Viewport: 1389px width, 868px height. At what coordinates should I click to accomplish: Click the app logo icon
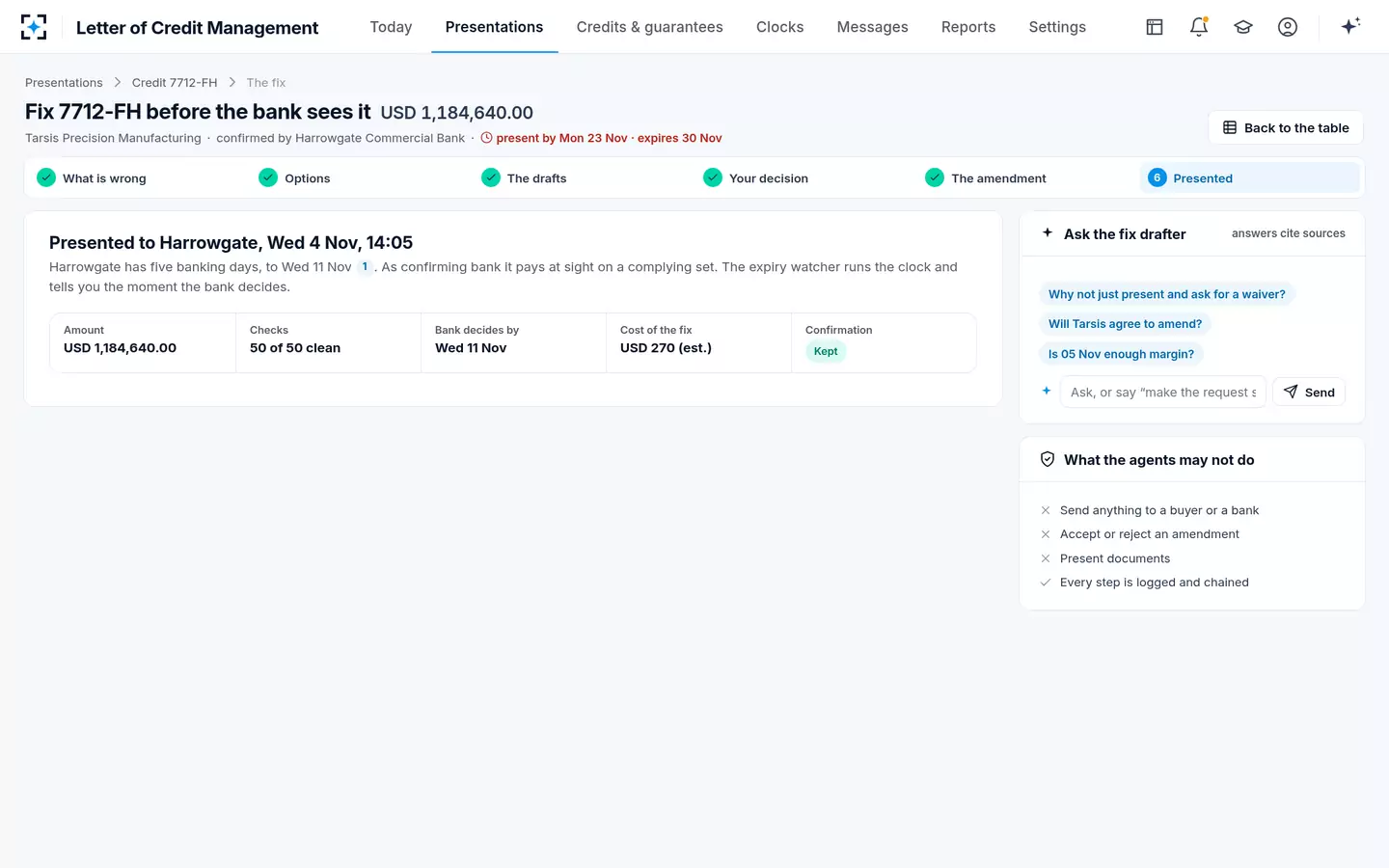pos(34,27)
